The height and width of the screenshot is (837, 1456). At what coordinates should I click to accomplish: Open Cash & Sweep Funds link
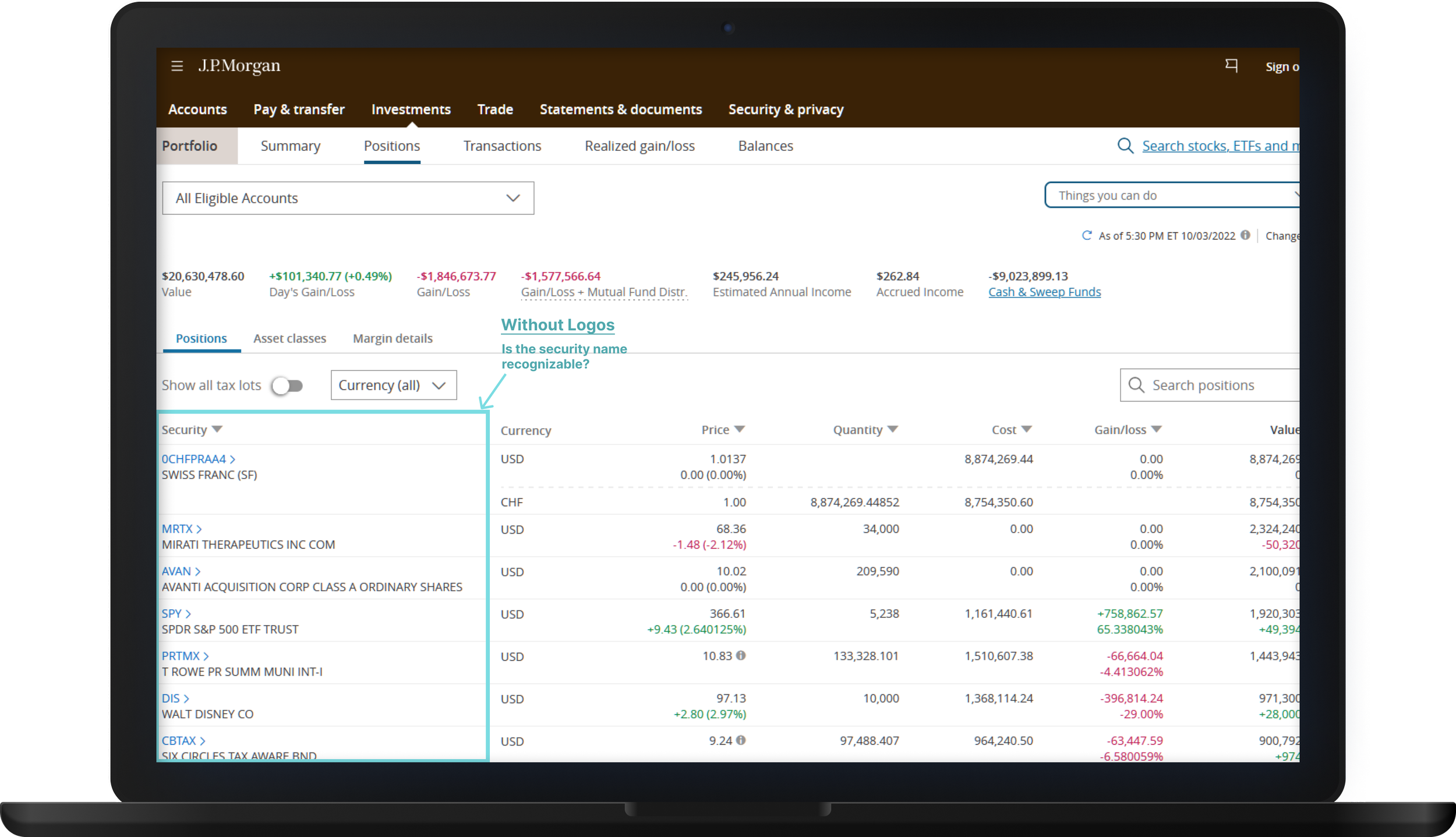pyautogui.click(x=1044, y=292)
